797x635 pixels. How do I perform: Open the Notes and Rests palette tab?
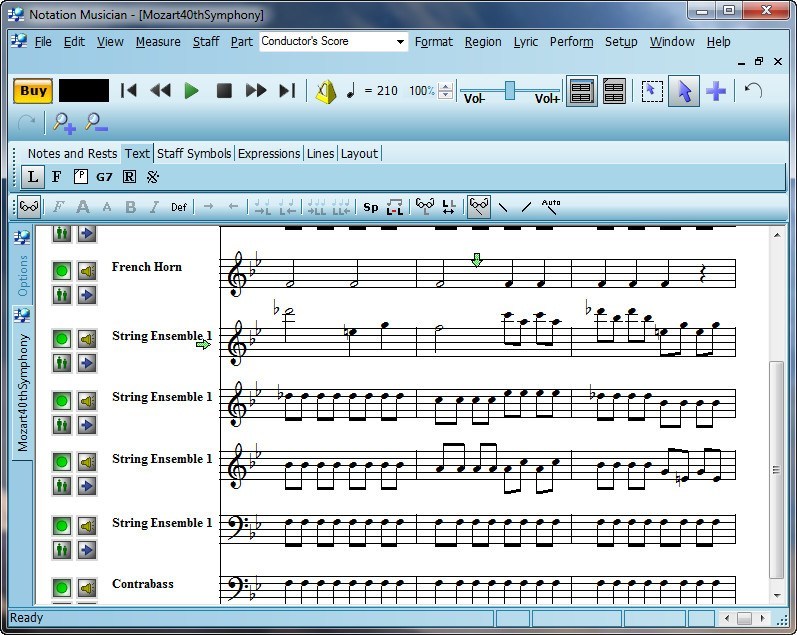72,154
